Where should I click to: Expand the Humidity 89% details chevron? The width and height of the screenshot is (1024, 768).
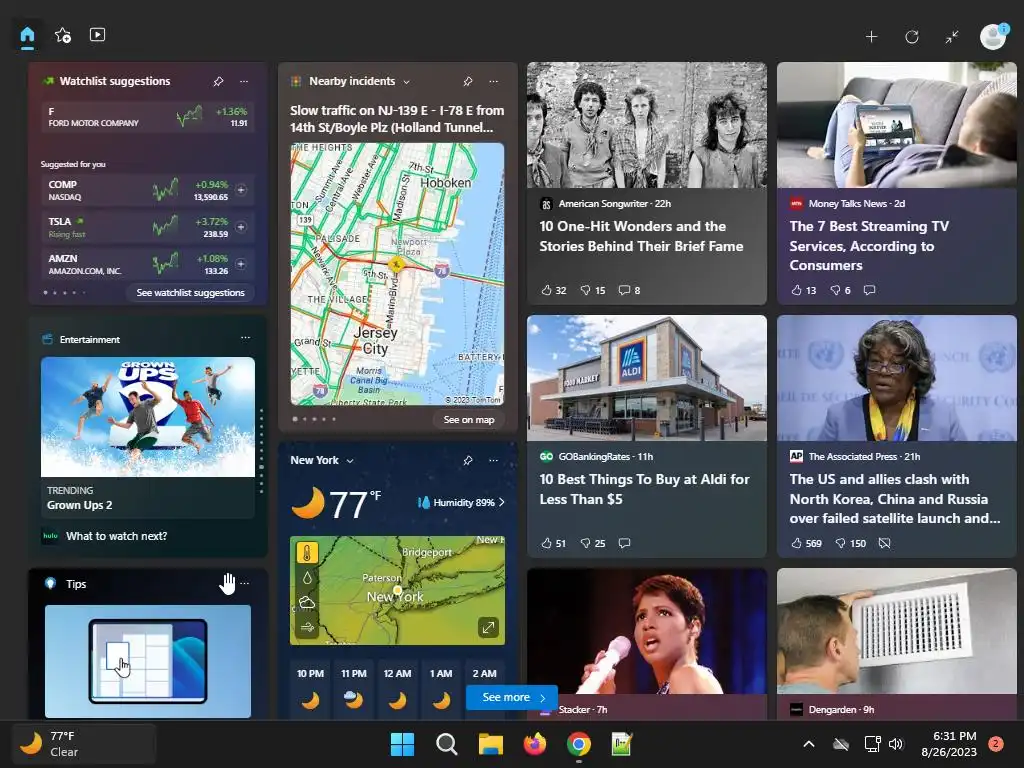[x=502, y=502]
